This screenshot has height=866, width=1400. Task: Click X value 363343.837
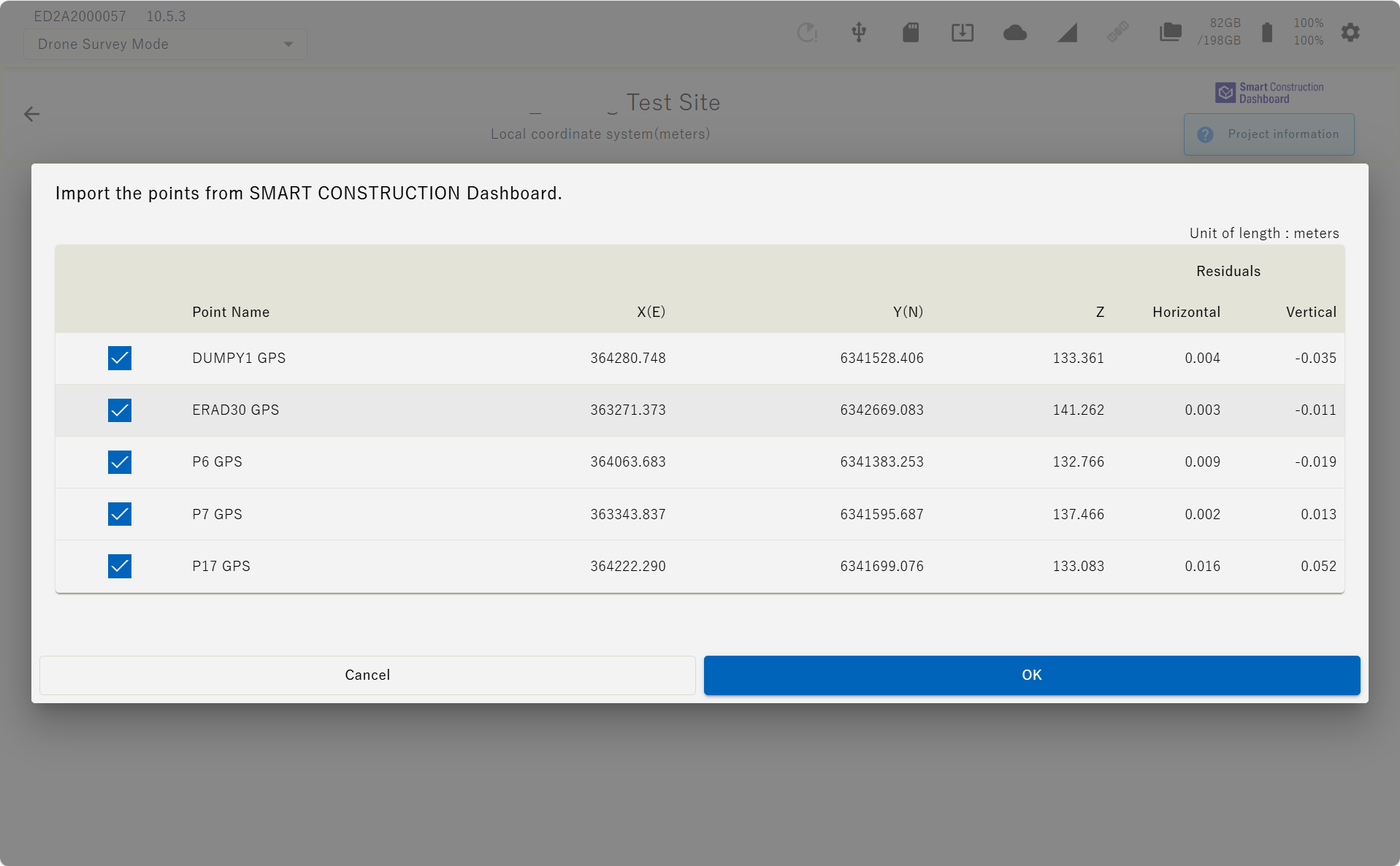(628, 514)
